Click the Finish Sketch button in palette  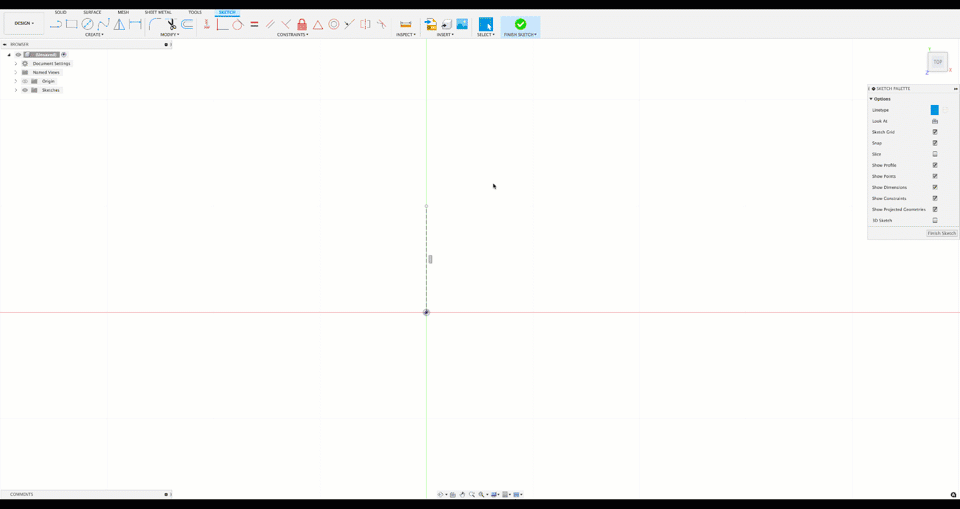tap(942, 233)
